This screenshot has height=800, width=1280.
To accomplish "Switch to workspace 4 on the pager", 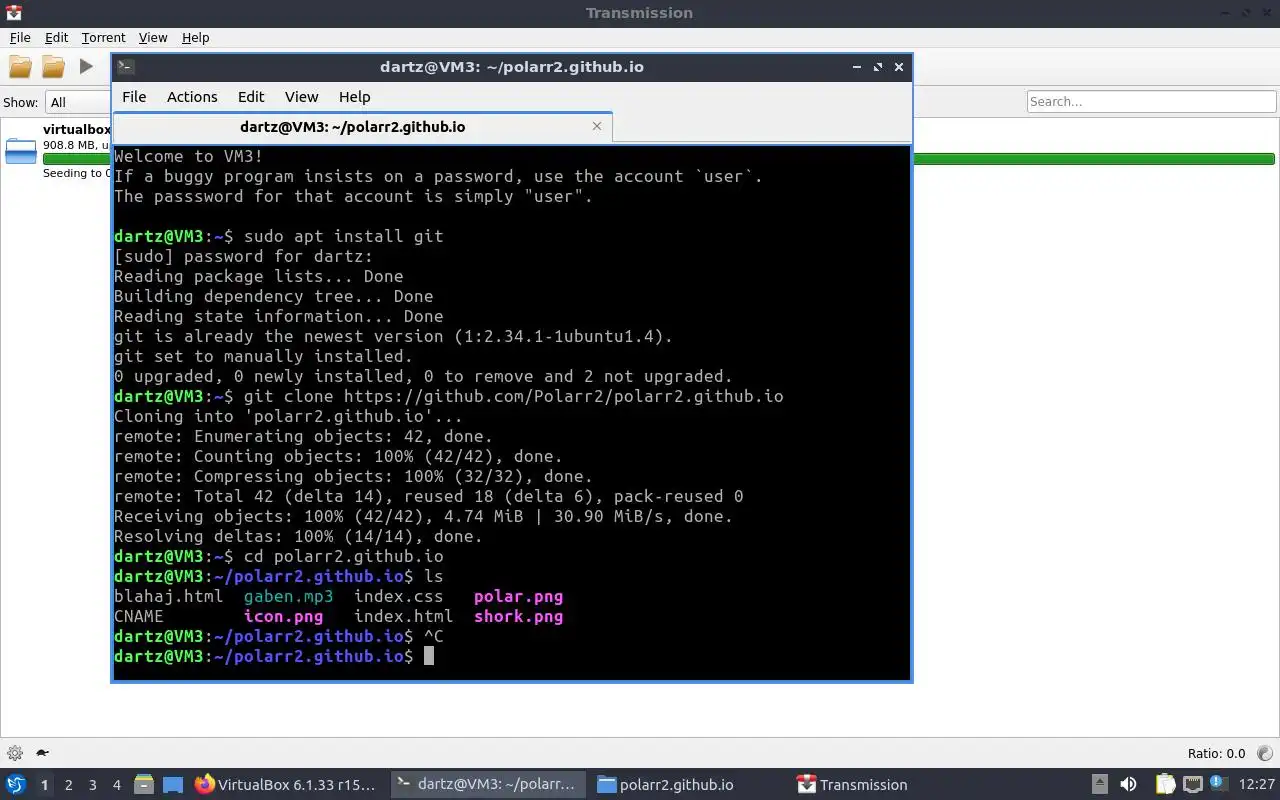I will point(117,785).
